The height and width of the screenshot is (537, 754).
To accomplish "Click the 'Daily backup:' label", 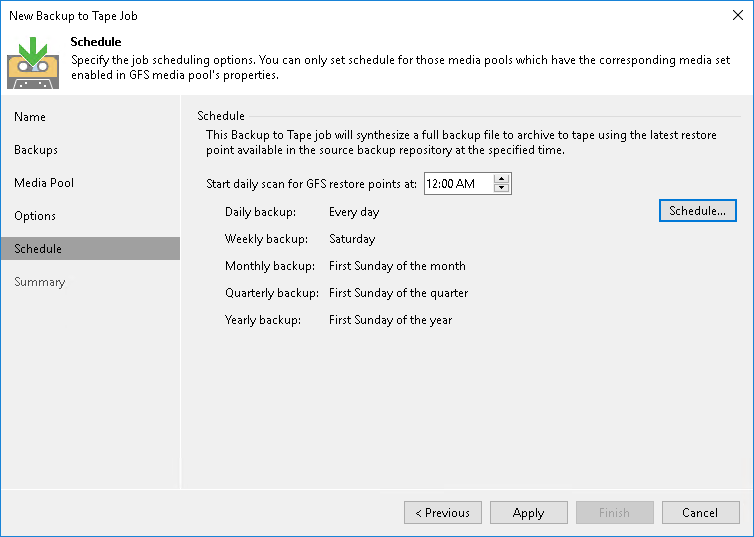I will tap(260, 212).
